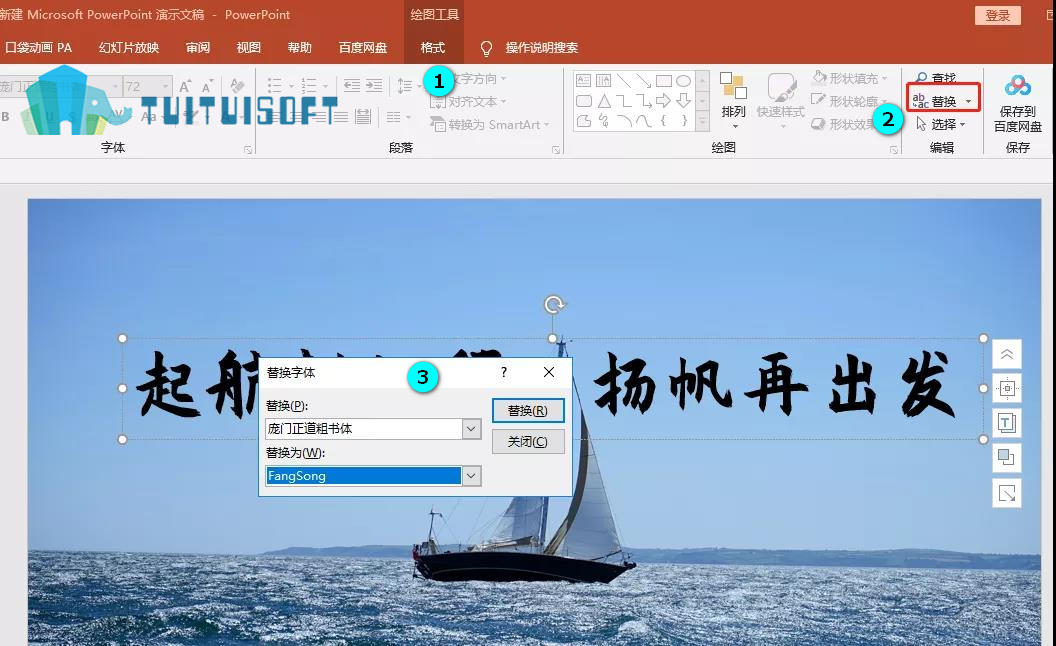The image size is (1056, 646).
Task: Click the rotation handle above the text box
Action: pos(554,305)
